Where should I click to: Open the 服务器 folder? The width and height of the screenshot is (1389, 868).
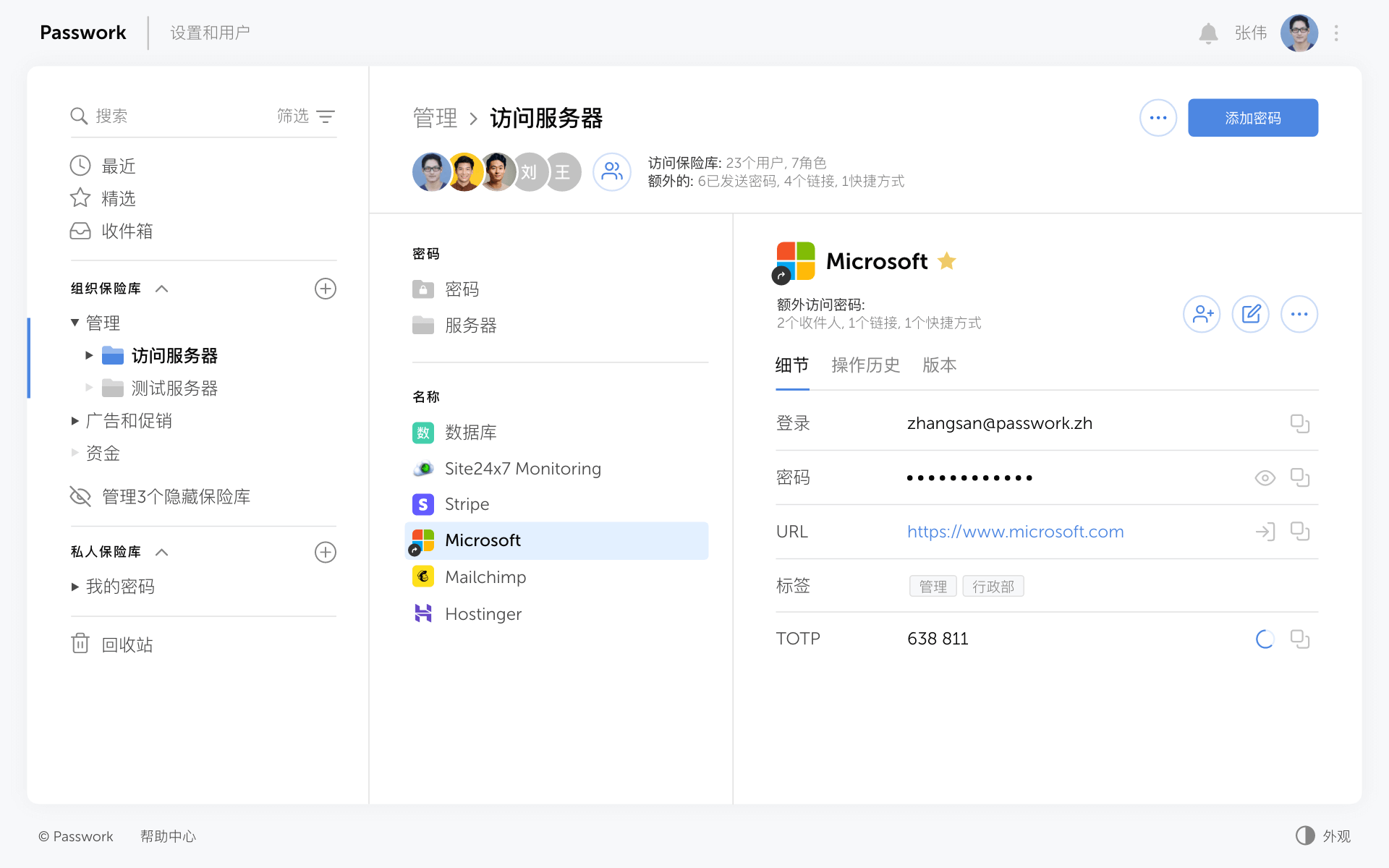tap(454, 325)
